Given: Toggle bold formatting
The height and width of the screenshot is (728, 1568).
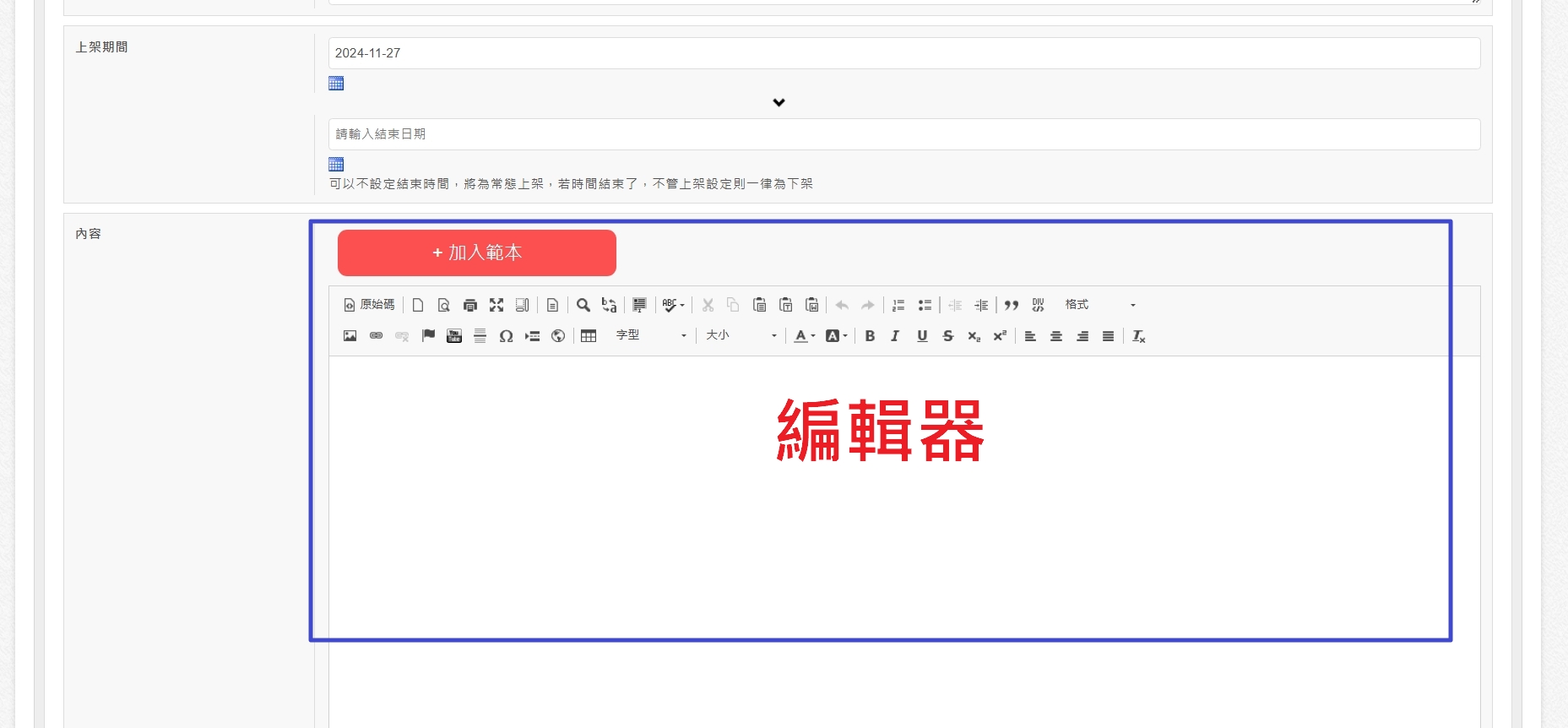Looking at the screenshot, I should pyautogui.click(x=870, y=336).
